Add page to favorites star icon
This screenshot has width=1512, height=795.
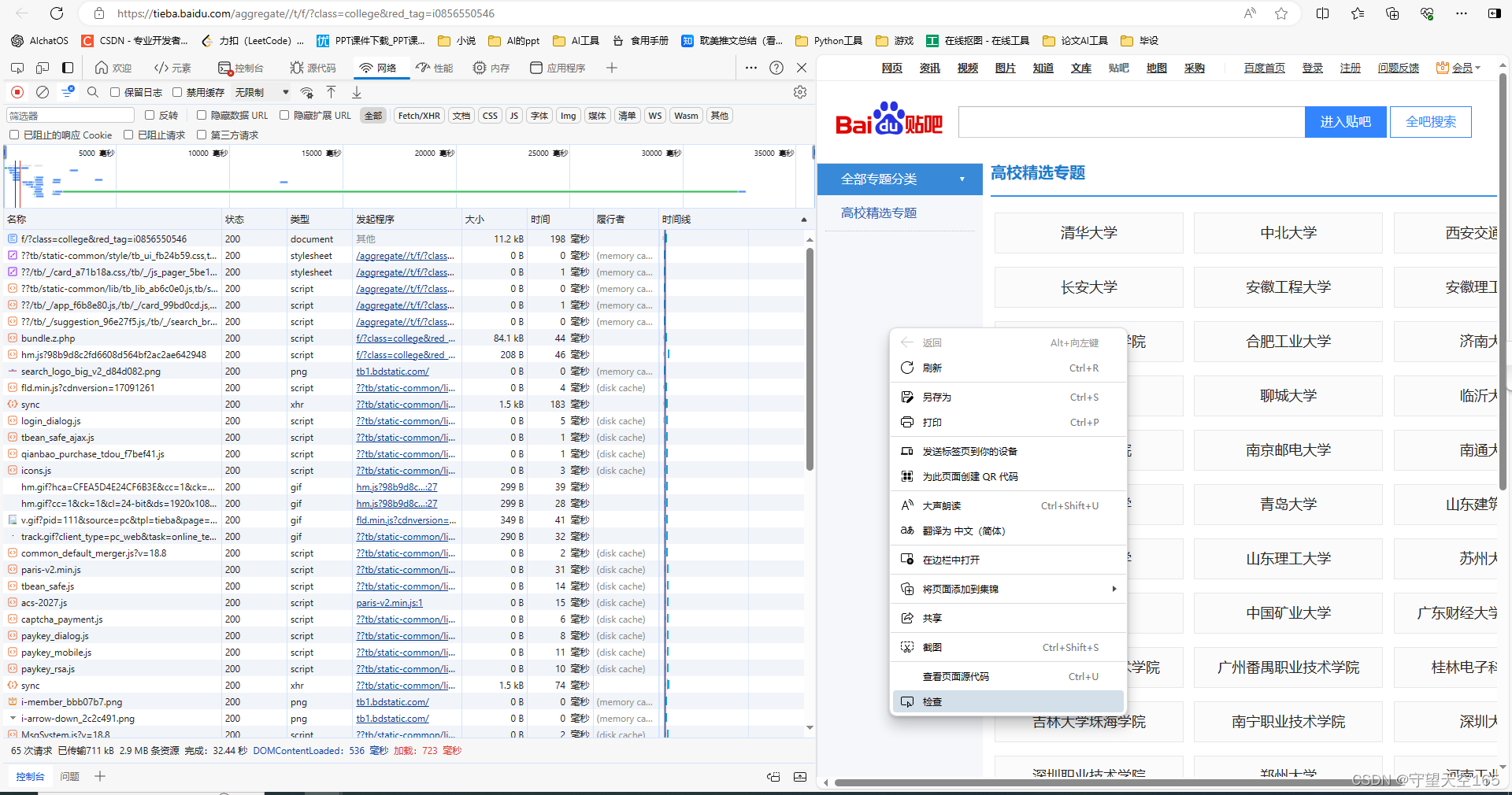pyautogui.click(x=1281, y=13)
